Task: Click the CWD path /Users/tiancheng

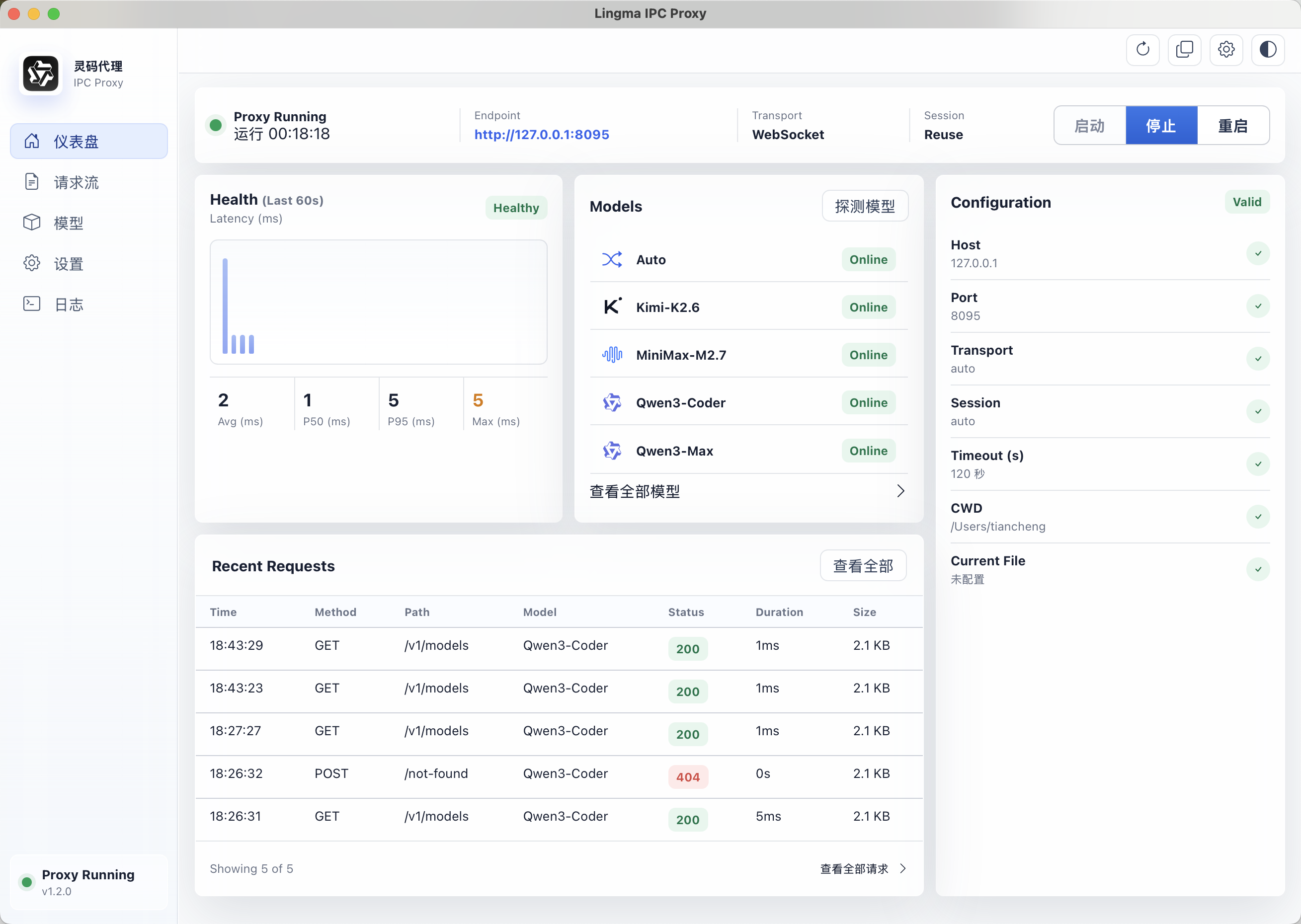Action: 998,526
